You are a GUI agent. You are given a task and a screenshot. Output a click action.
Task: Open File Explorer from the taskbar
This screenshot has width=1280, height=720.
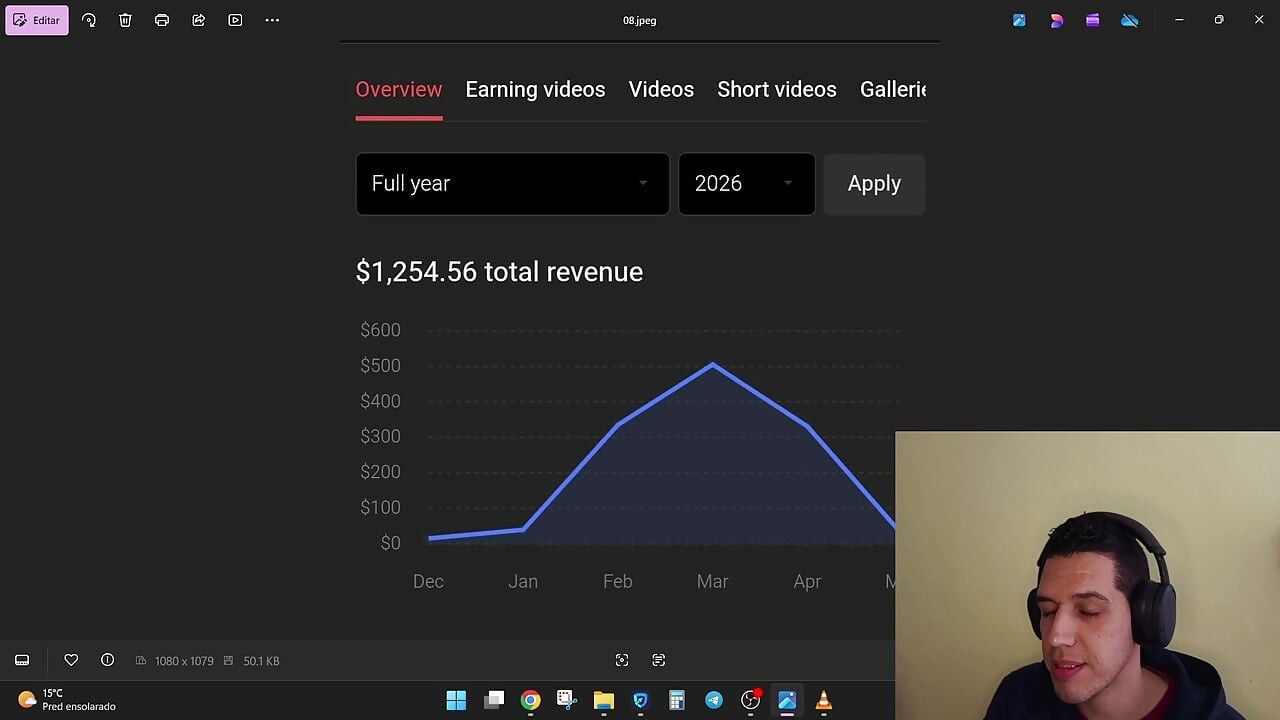pyautogui.click(x=604, y=700)
